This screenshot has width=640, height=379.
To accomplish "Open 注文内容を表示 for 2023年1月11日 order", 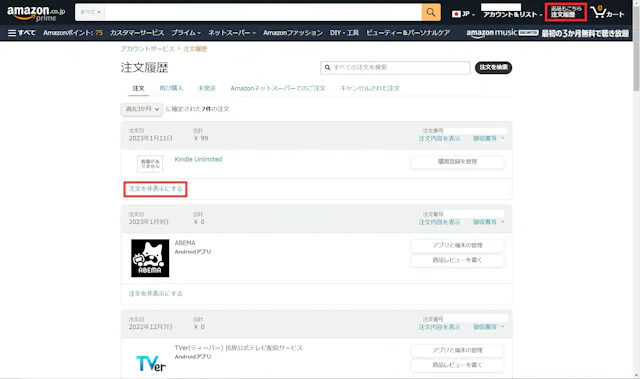I will coord(439,138).
